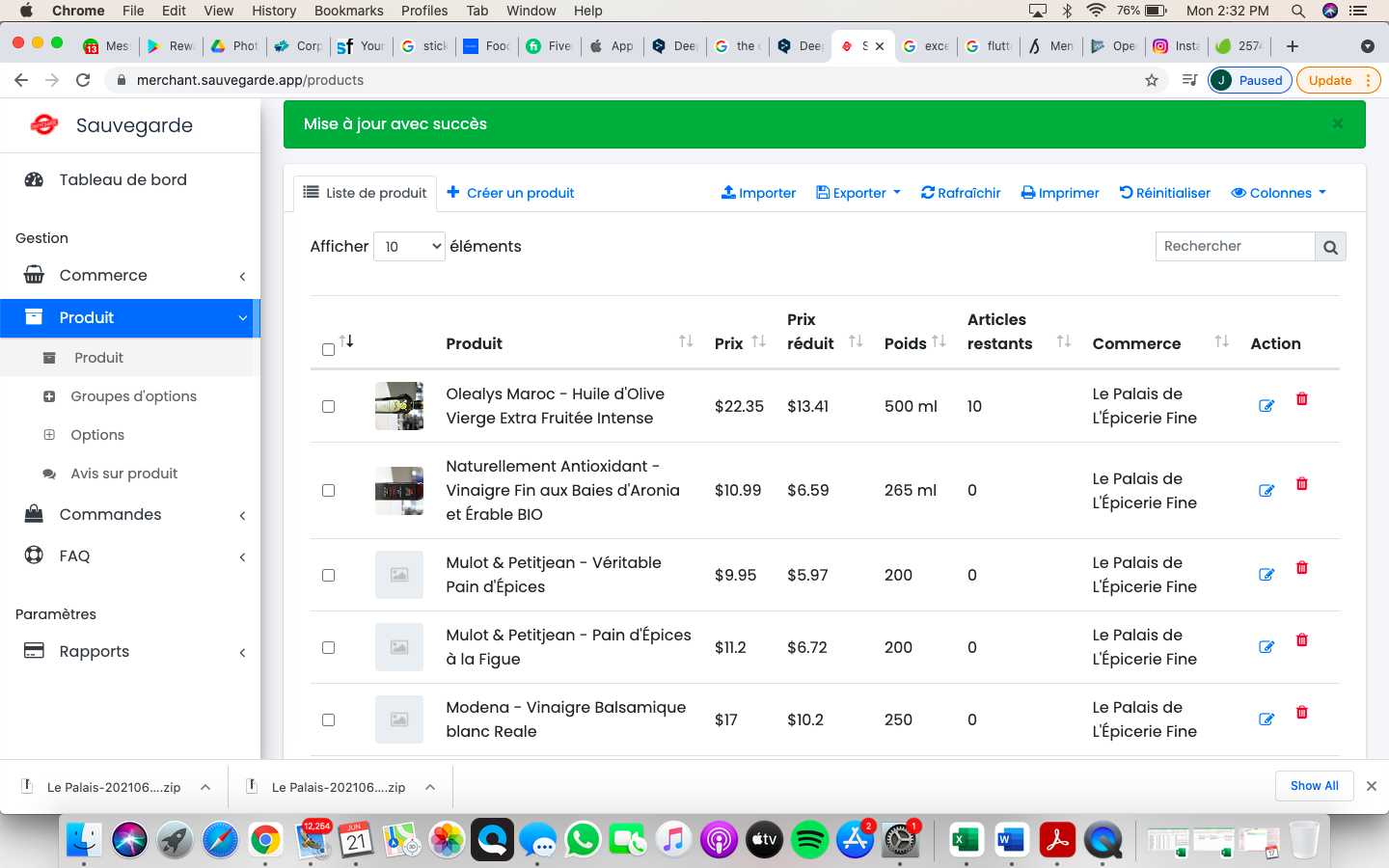Expand the Rapports sidebar menu

[130, 651]
